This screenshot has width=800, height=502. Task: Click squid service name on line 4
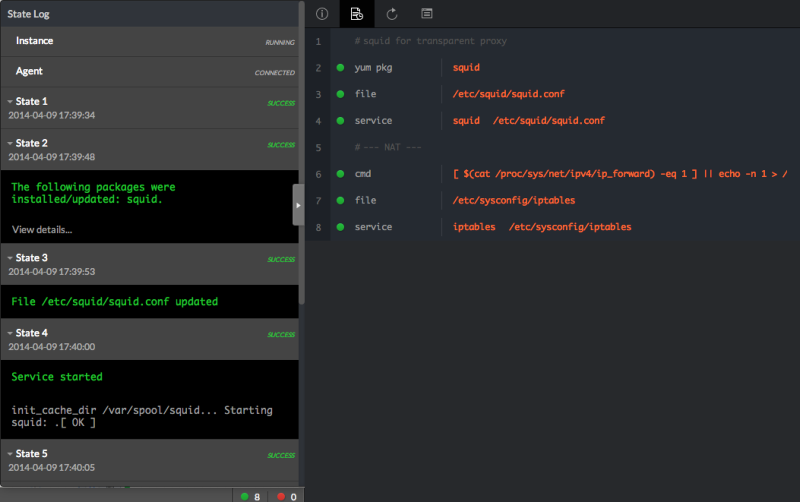tap(466, 120)
